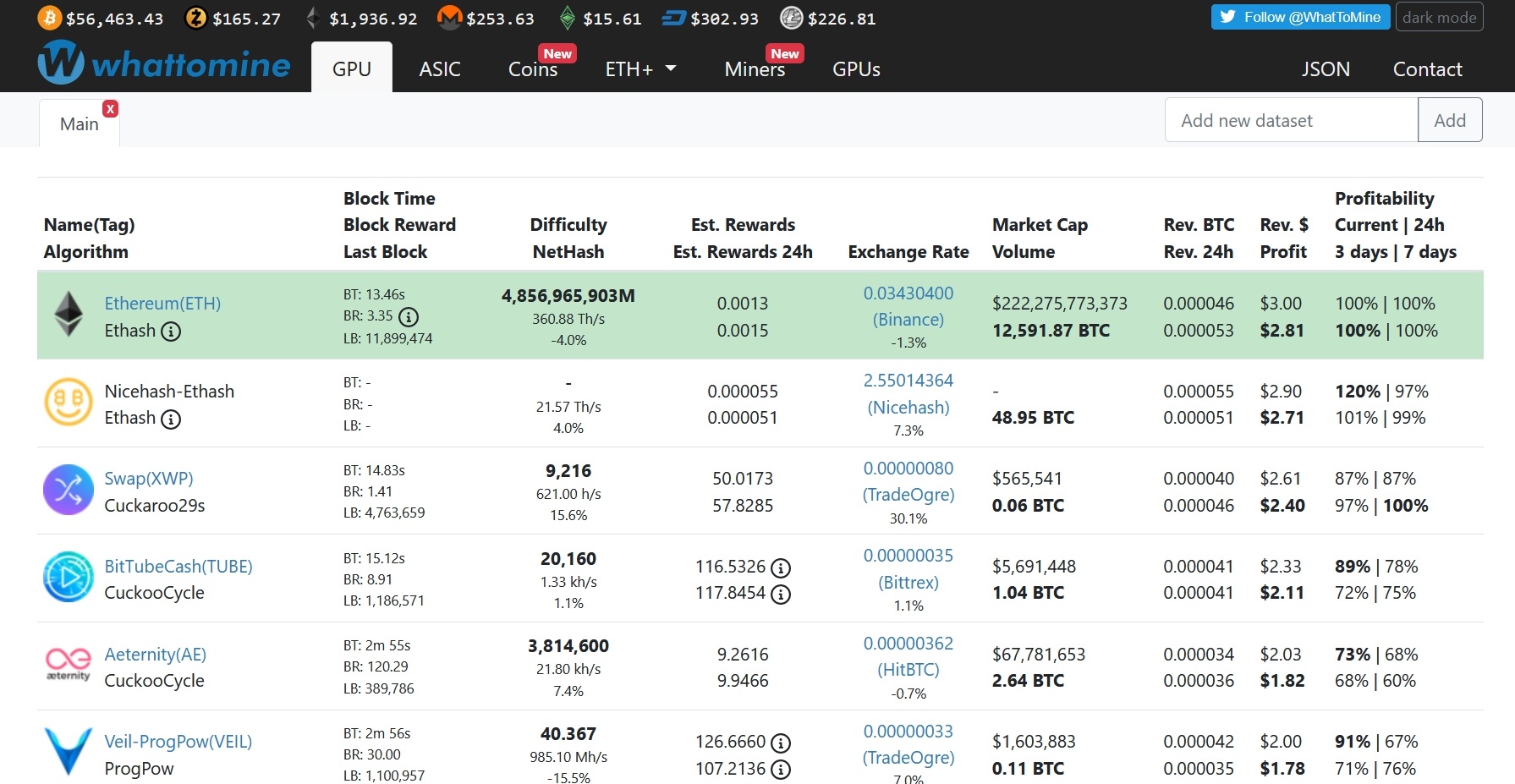Viewport: 1515px width, 784px height.
Task: Click the Aeternity coin logo
Action: tap(69, 665)
